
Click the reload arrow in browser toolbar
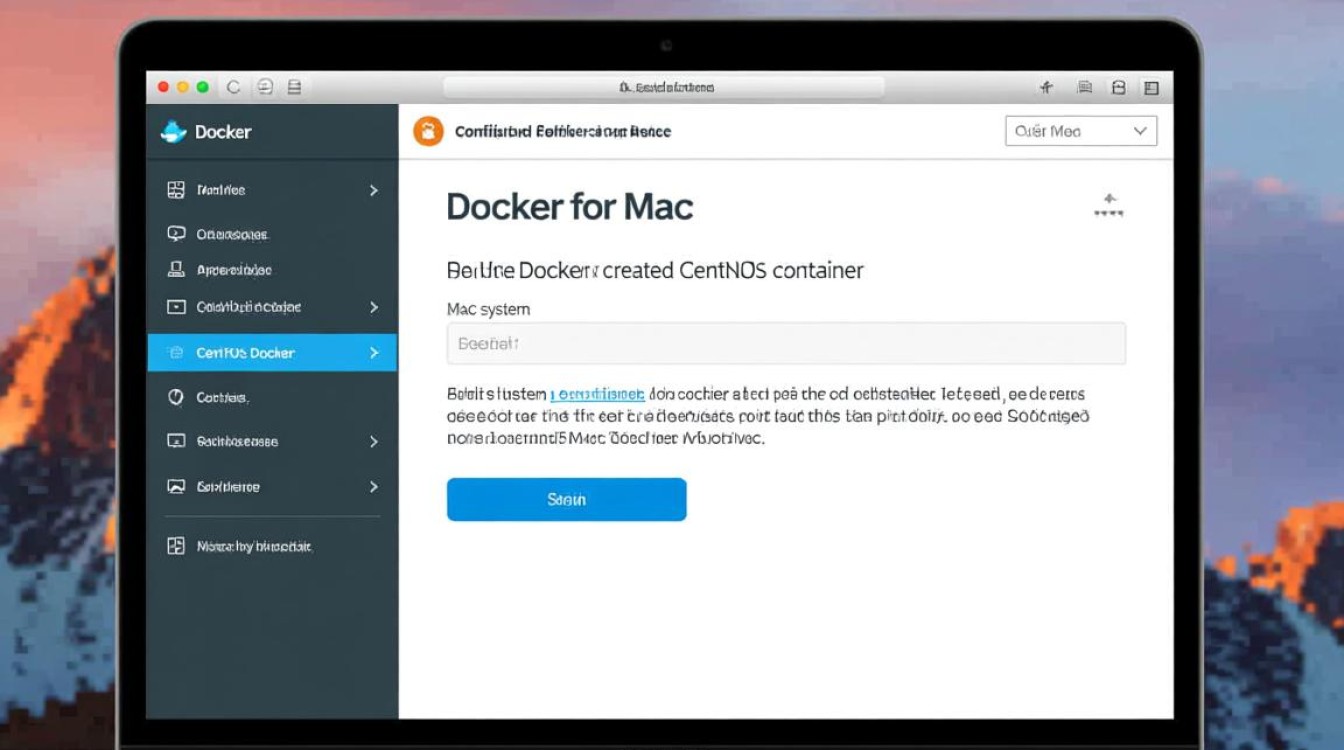tap(233, 87)
